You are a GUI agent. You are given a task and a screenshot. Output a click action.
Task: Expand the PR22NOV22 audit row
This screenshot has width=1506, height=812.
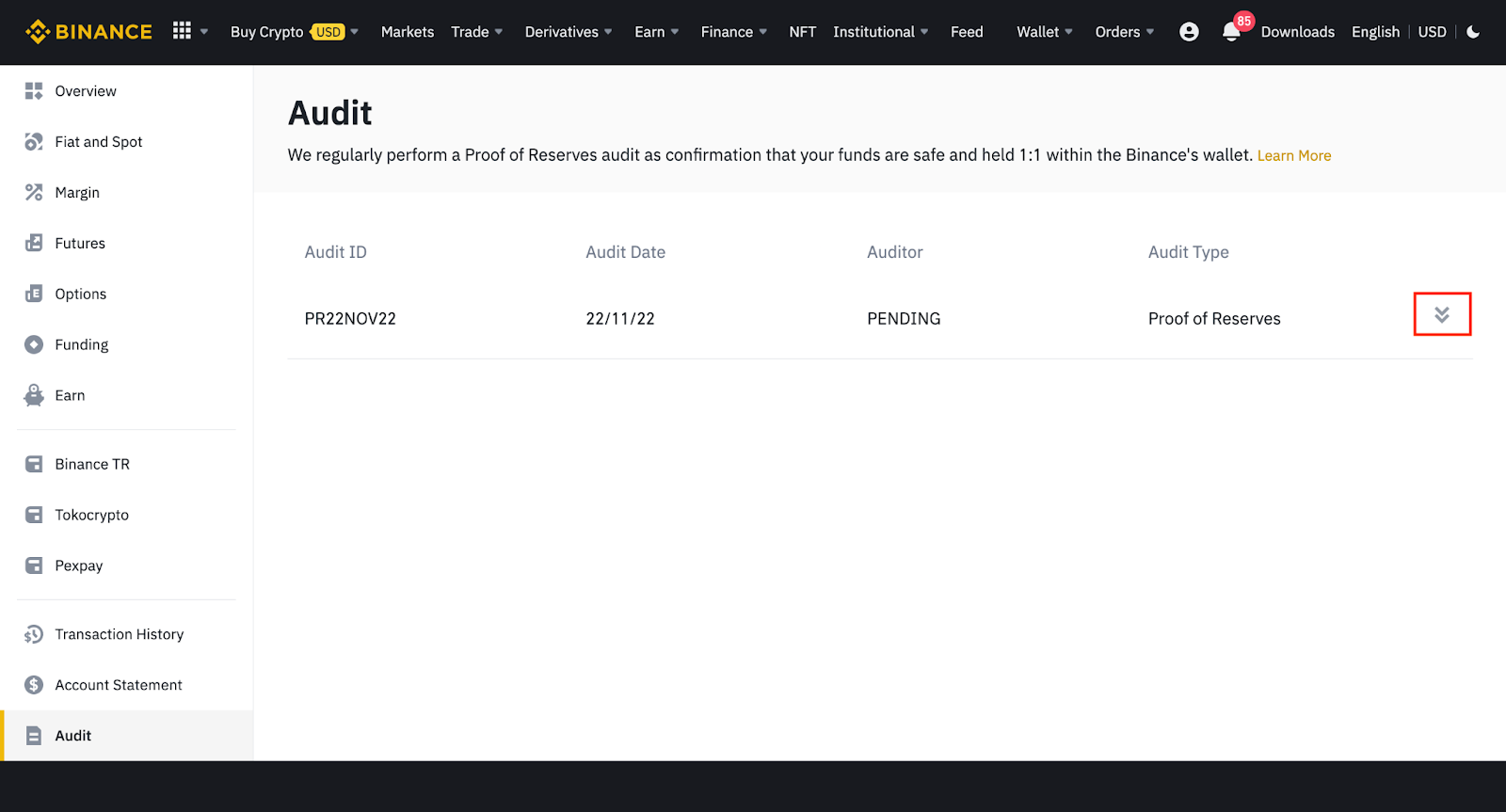1441,314
